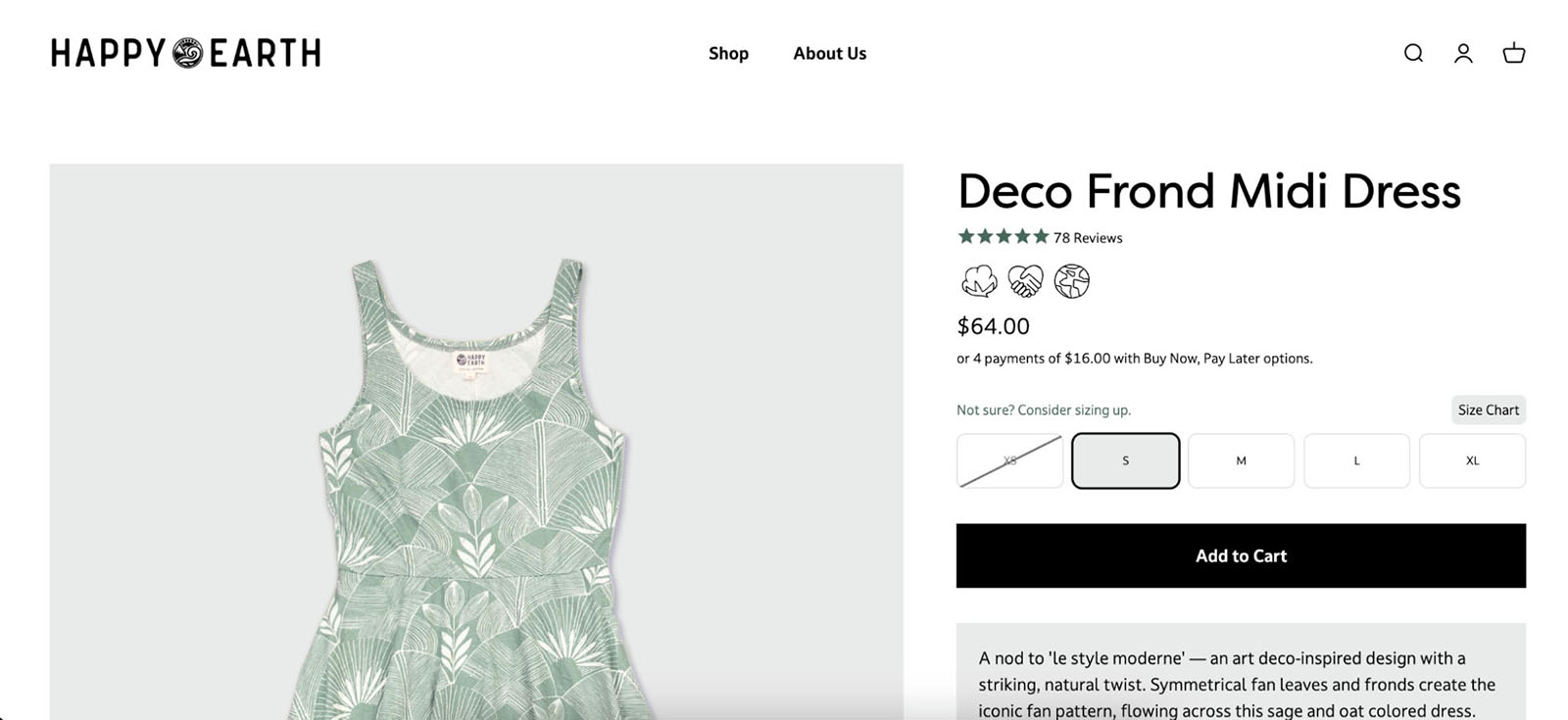
Task: Click the five-star rating icons
Action: click(1003, 236)
